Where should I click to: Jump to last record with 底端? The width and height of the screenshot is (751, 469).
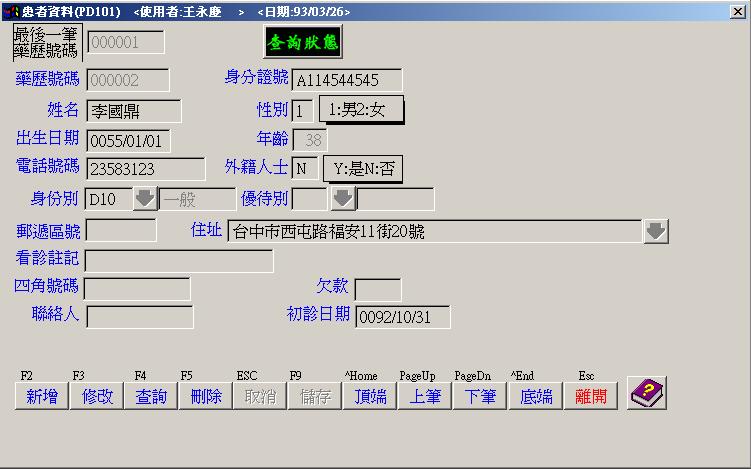(x=536, y=396)
